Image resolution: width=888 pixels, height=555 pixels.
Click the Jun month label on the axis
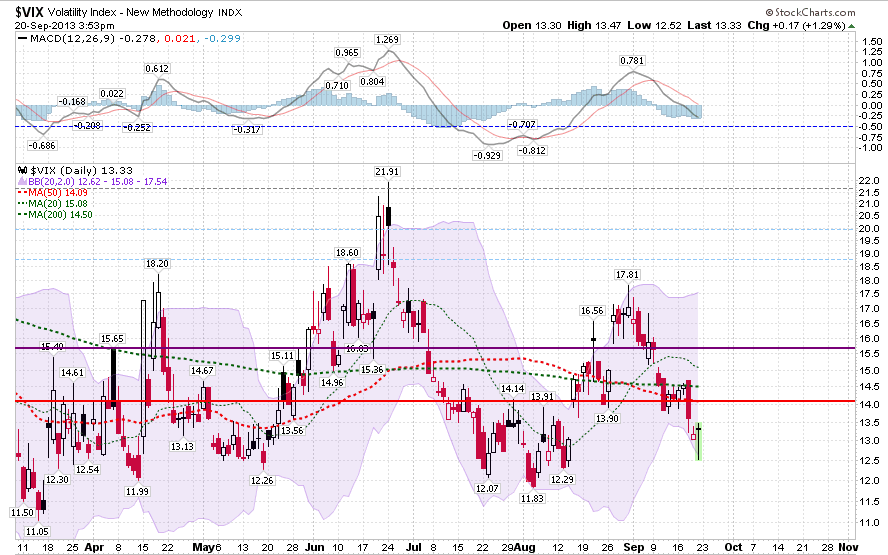tap(314, 547)
